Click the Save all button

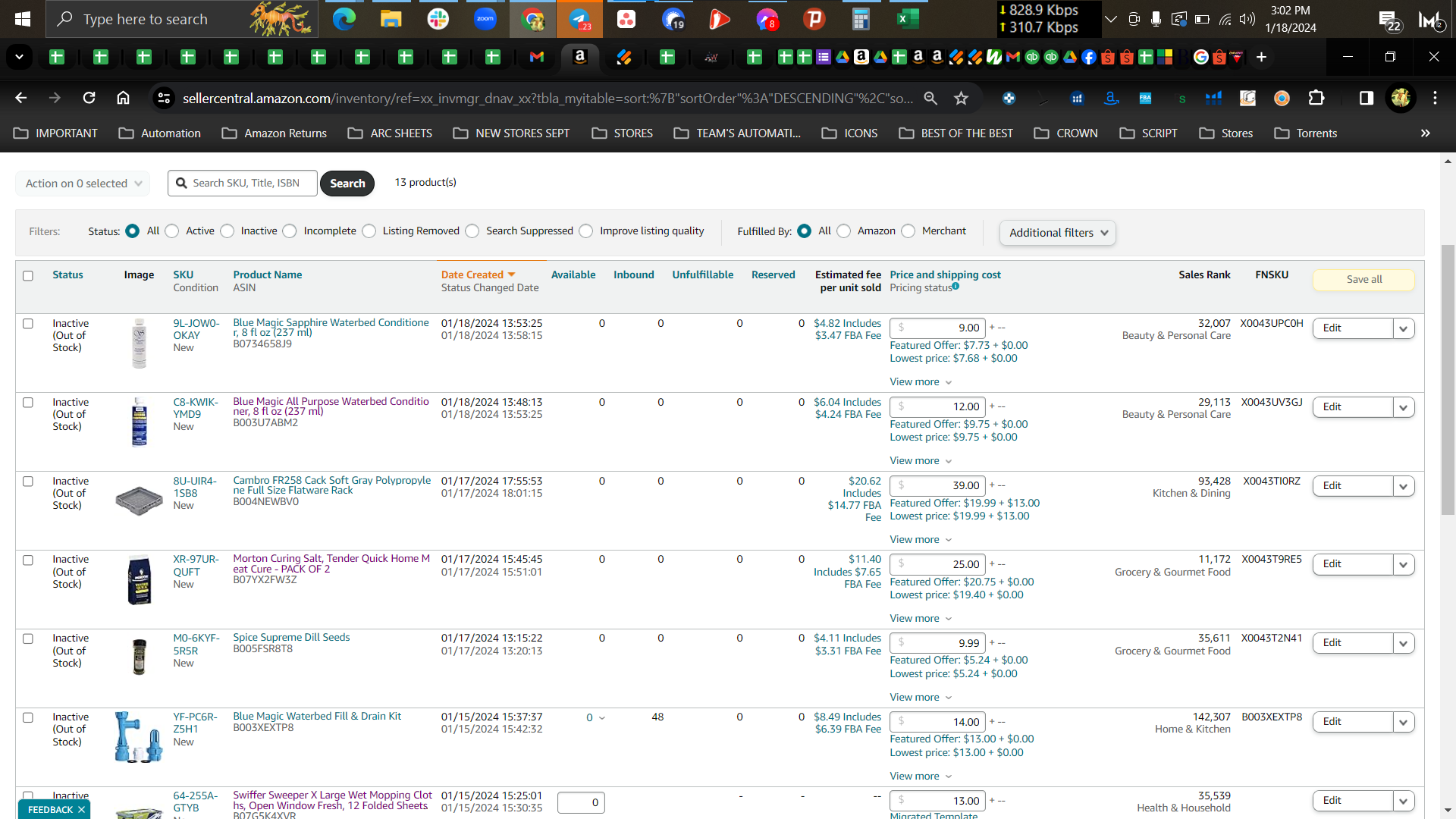[1363, 279]
